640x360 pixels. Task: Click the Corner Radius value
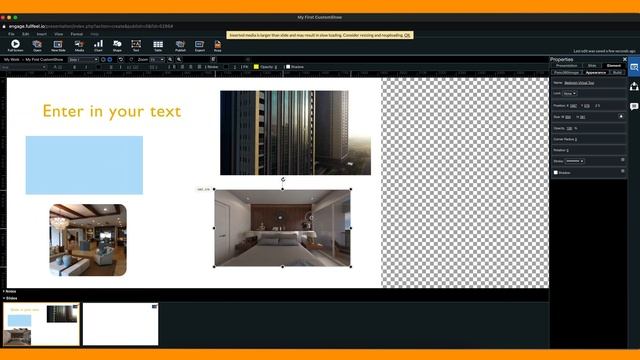pos(576,139)
